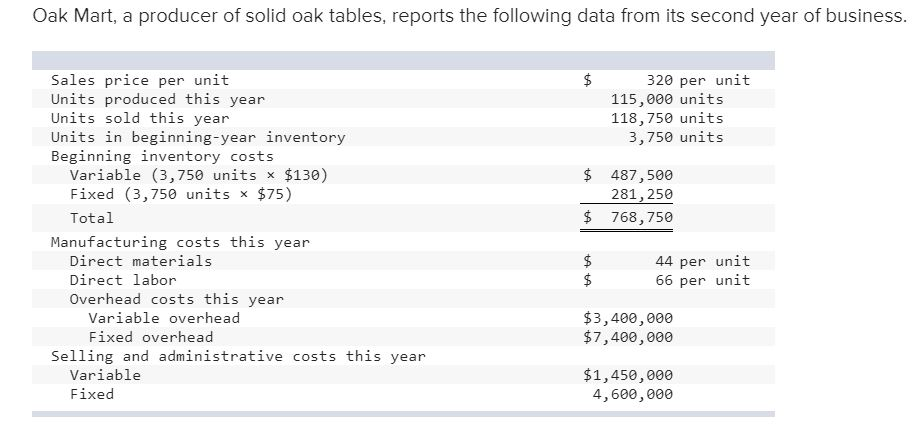The height and width of the screenshot is (444, 914).
Task: Click the '487,500' amount
Action: [x=642, y=175]
